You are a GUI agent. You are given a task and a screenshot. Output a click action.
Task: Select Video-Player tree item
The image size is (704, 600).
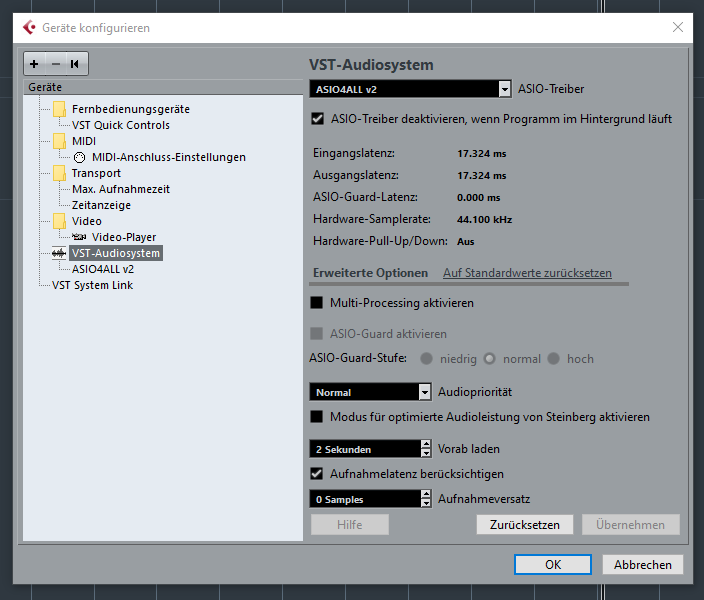pyautogui.click(x=124, y=237)
